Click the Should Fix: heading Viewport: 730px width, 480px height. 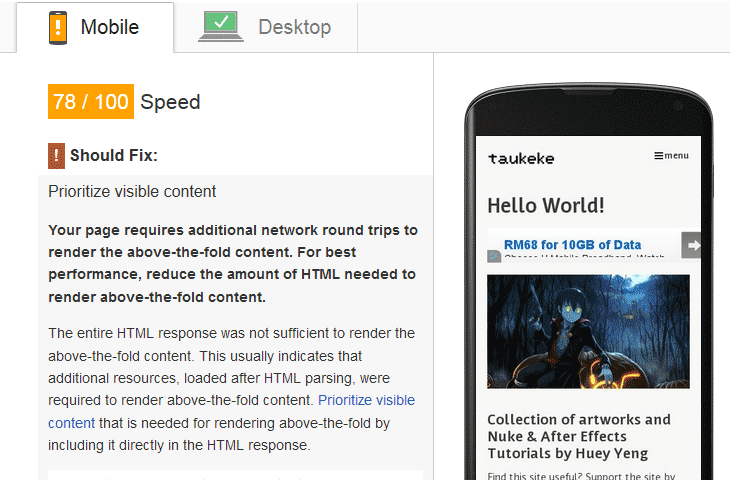pyautogui.click(x=114, y=155)
